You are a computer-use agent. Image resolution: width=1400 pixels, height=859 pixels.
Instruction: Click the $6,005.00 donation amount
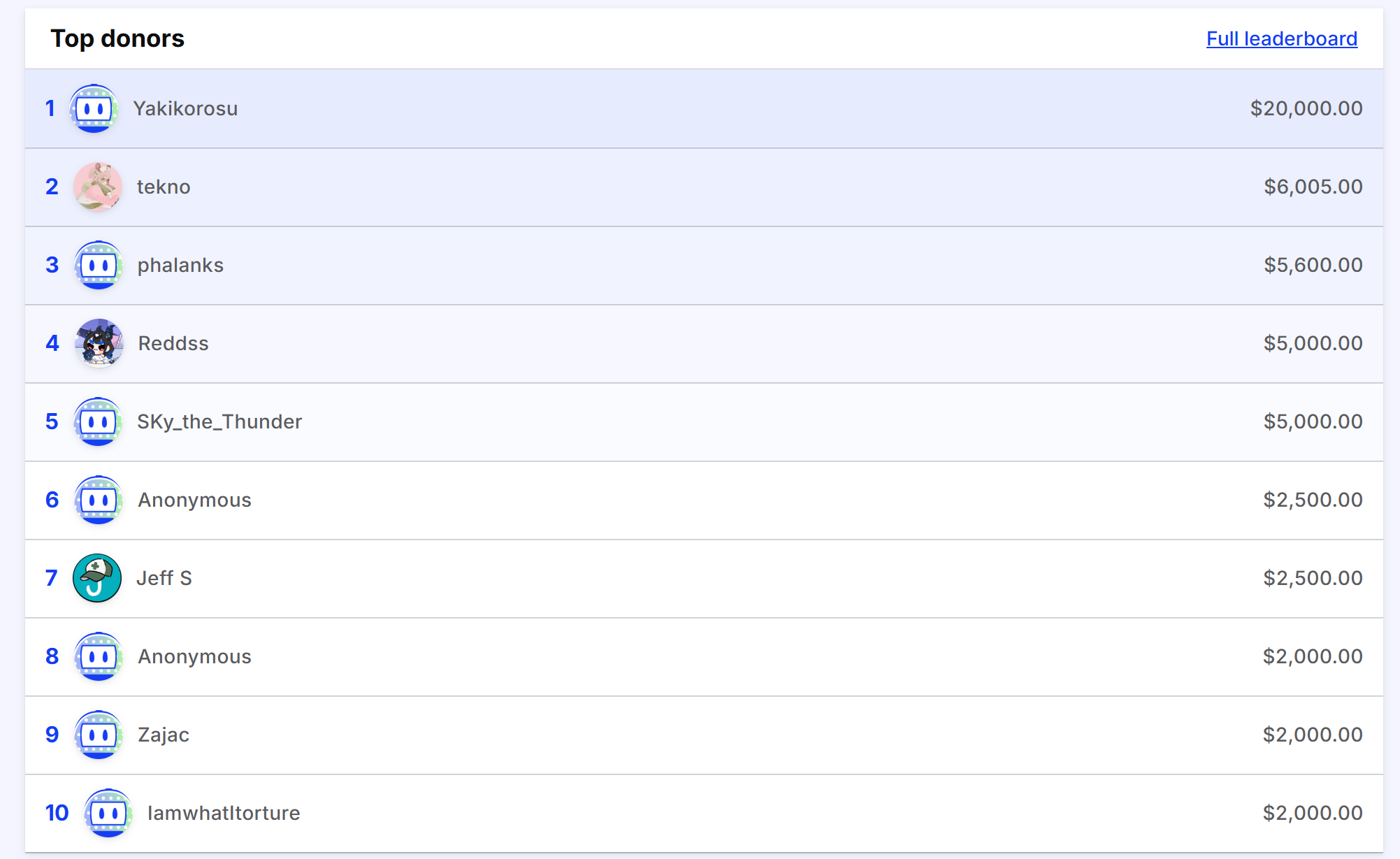(1313, 187)
